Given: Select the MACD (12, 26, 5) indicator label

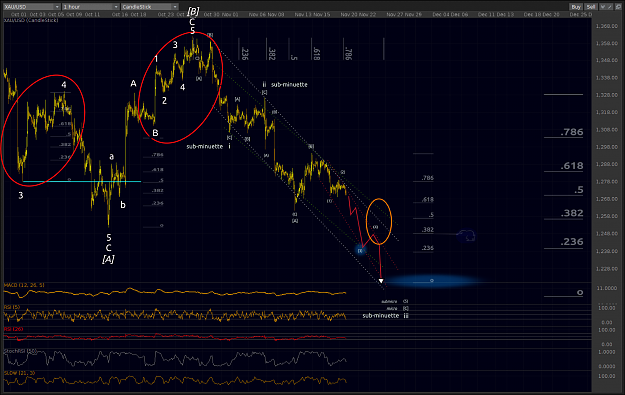Looking at the screenshot, I should click(x=24, y=285).
